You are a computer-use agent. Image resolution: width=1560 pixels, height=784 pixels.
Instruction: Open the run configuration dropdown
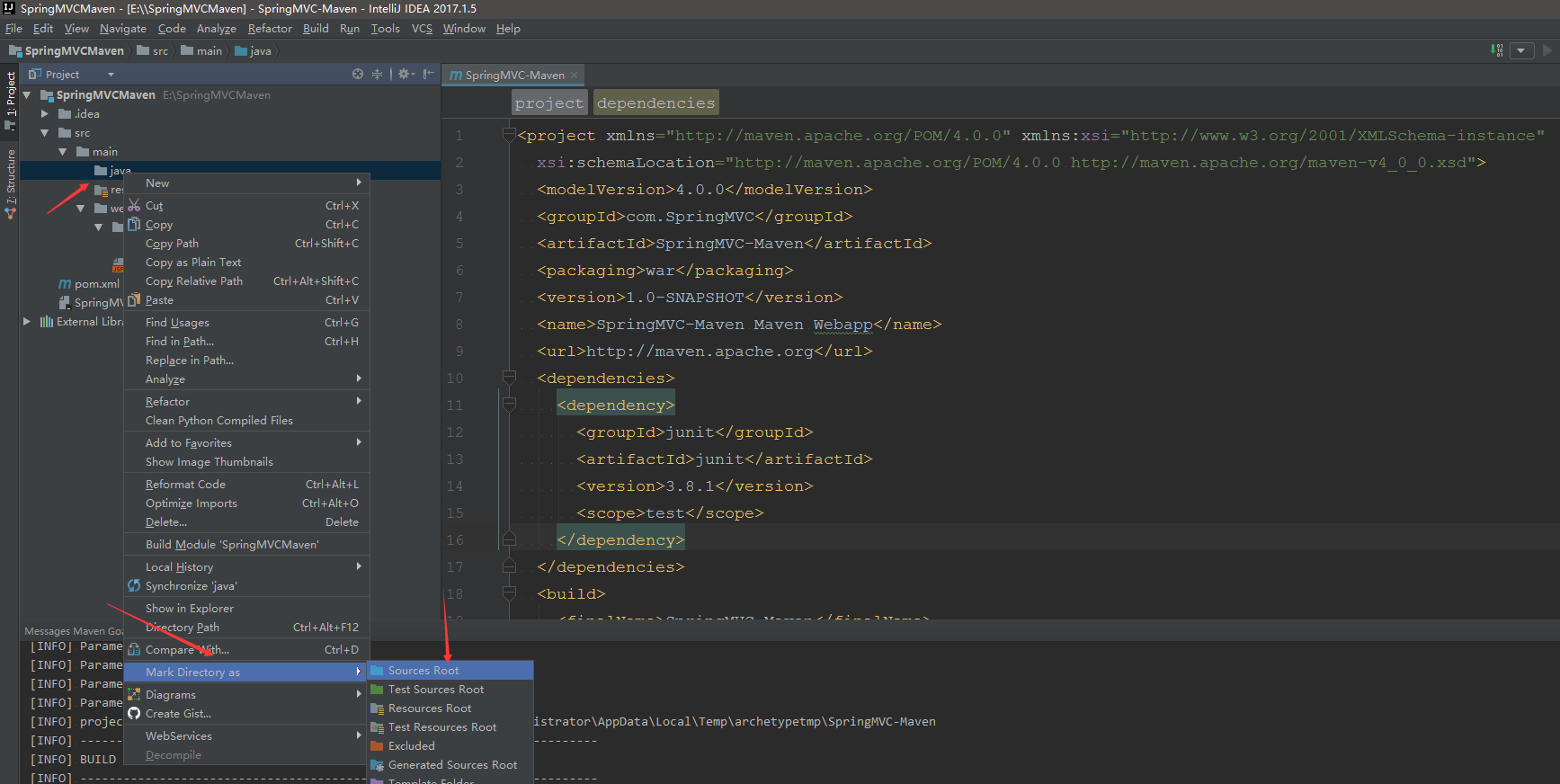[1521, 50]
